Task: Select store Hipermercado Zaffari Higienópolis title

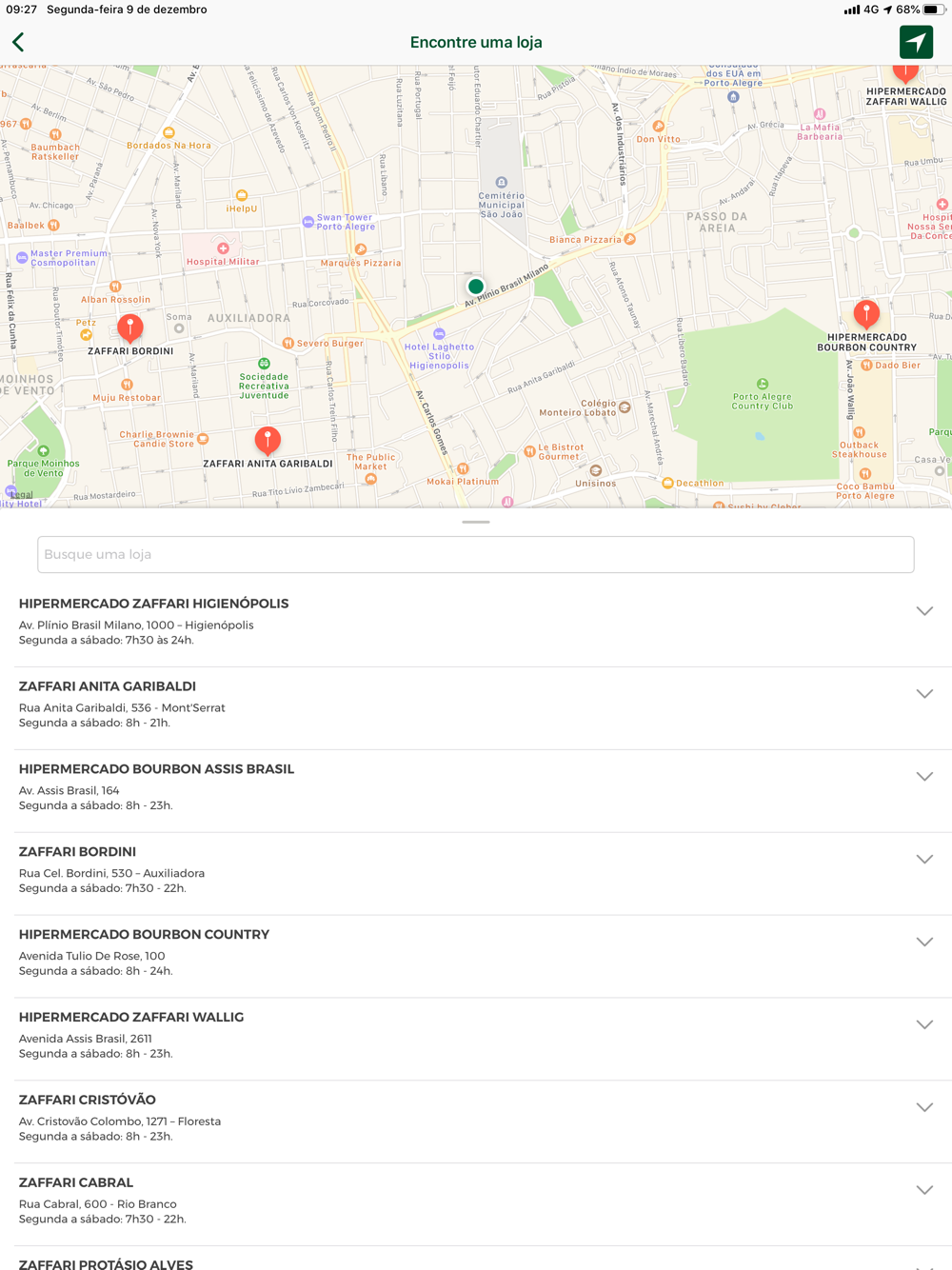Action: 153,604
